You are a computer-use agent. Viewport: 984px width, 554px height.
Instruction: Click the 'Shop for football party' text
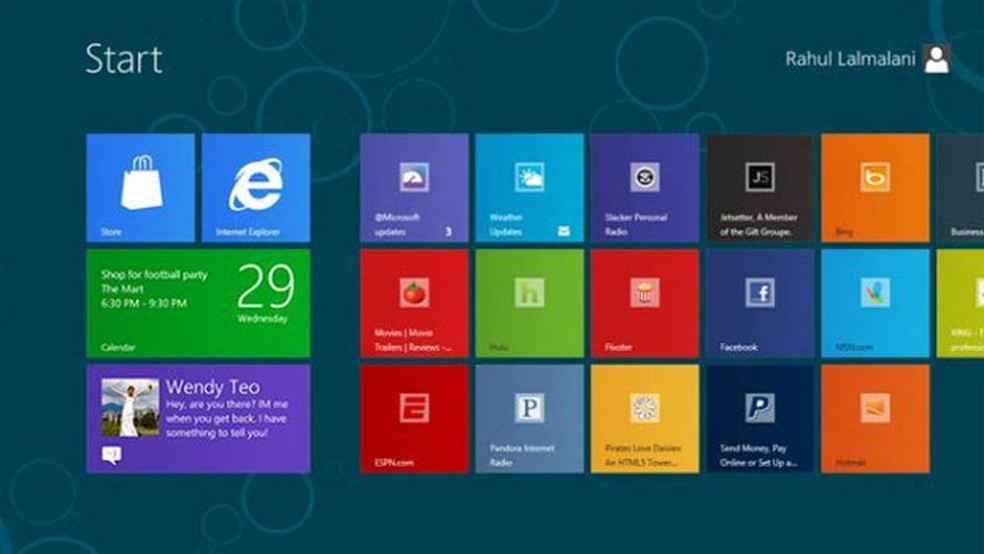click(154, 275)
